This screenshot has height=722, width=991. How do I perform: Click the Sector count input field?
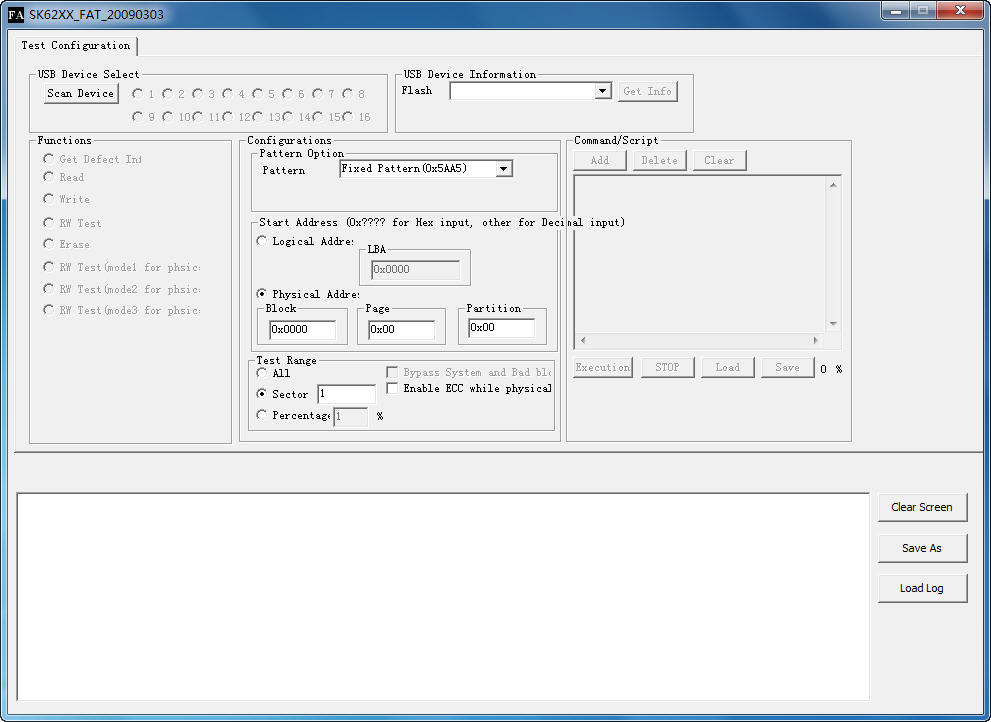[x=346, y=394]
